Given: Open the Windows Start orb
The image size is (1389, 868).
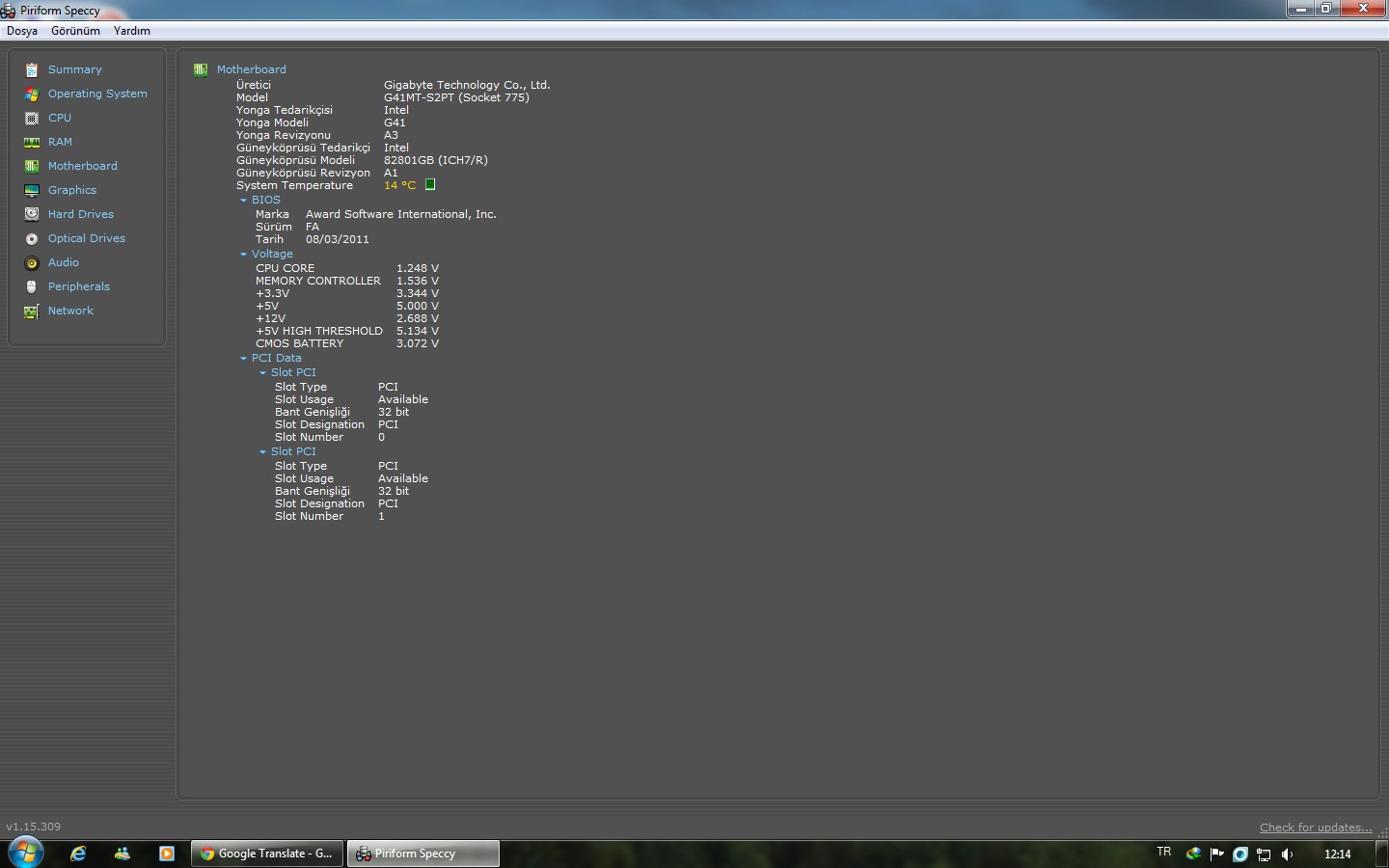Looking at the screenshot, I should [x=26, y=853].
